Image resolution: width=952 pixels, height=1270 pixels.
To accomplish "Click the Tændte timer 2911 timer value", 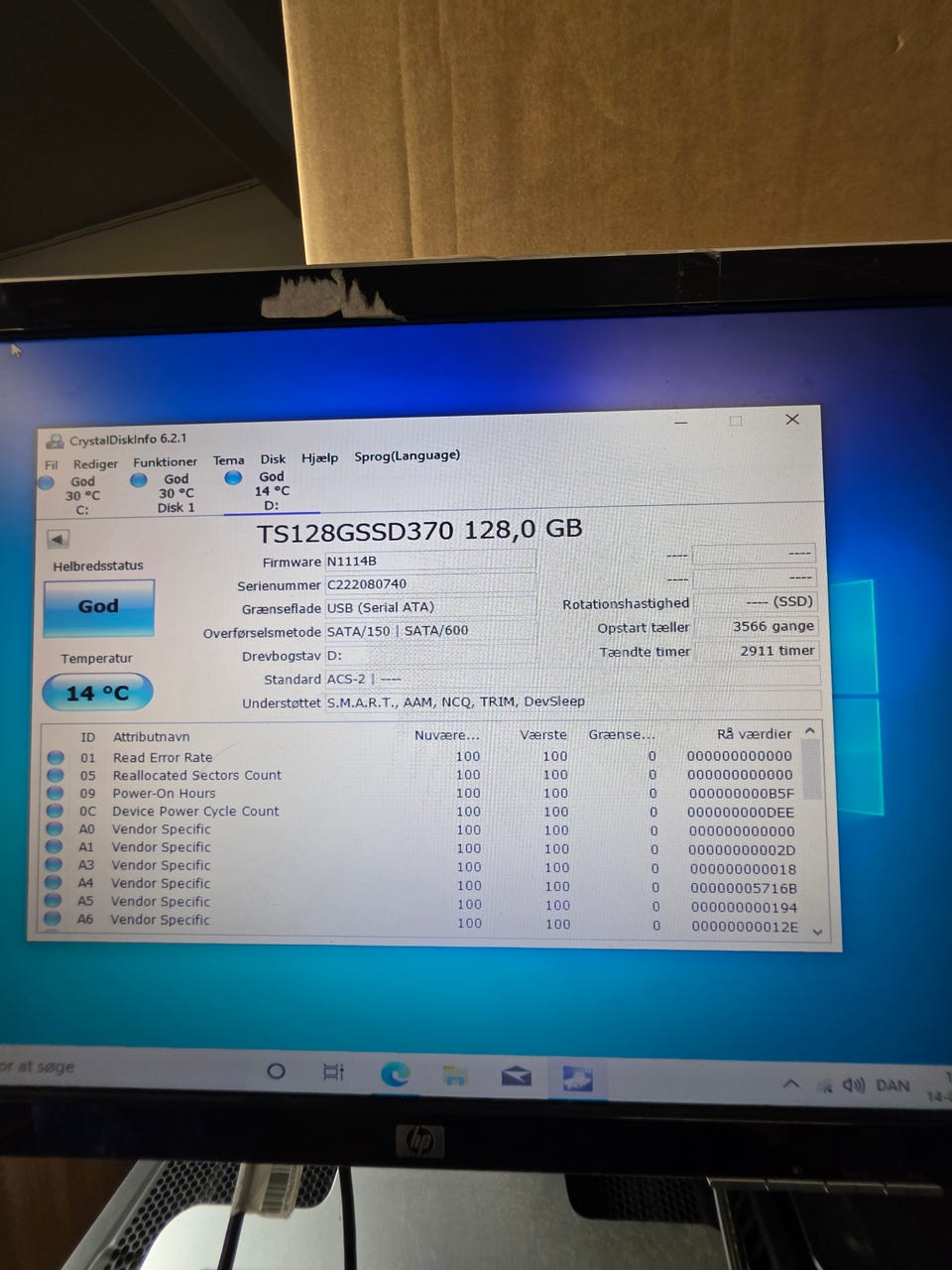I will pos(756,651).
